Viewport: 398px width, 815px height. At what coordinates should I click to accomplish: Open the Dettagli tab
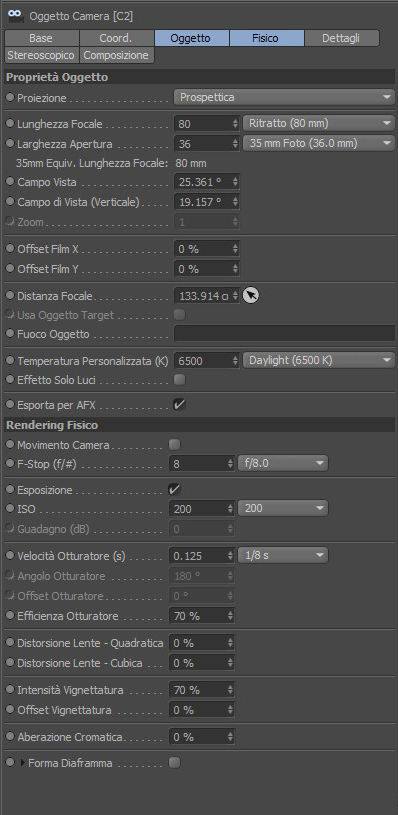pyautogui.click(x=341, y=38)
